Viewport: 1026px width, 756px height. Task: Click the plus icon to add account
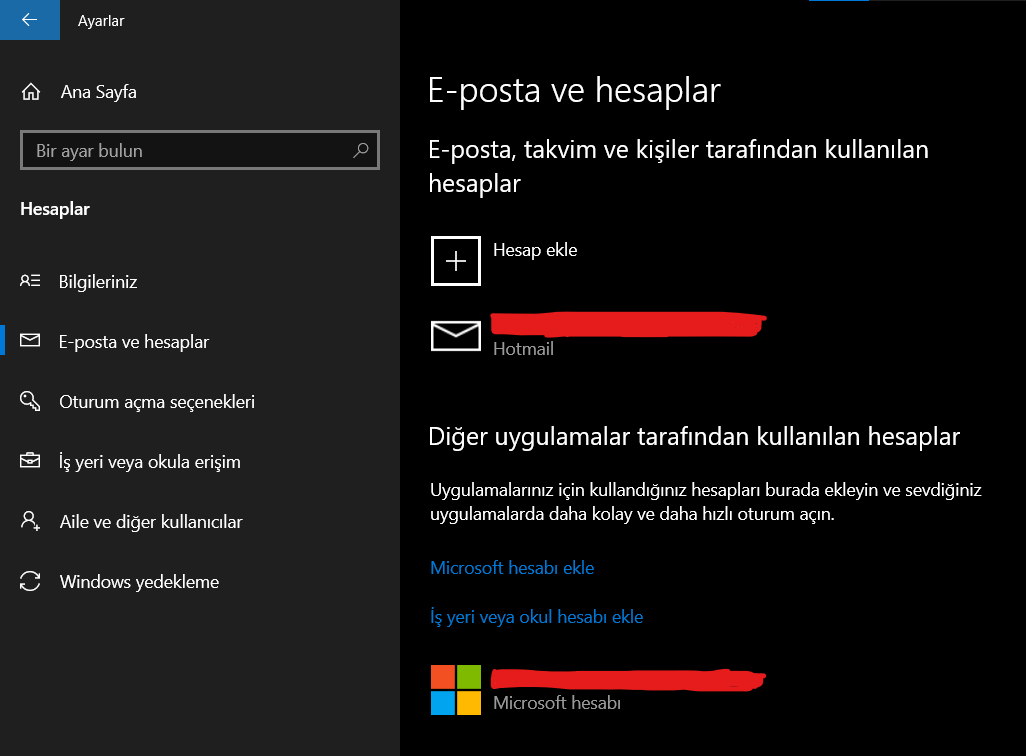[456, 261]
